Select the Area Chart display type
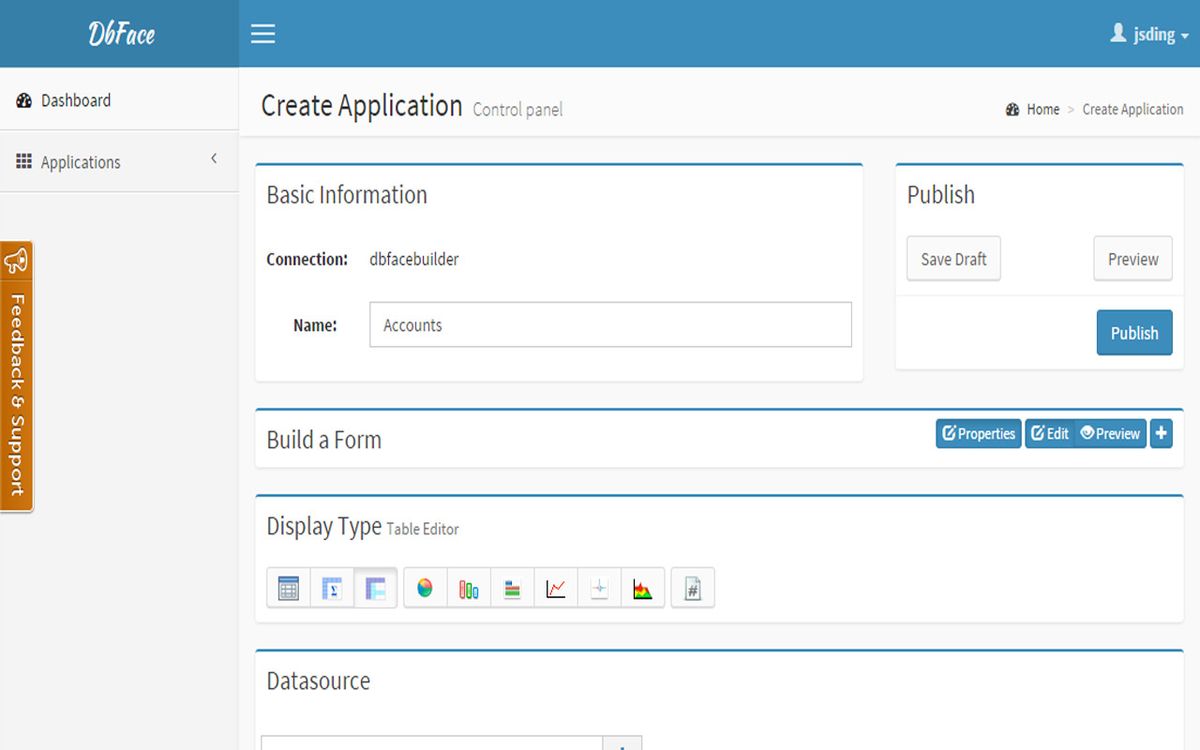 642,588
